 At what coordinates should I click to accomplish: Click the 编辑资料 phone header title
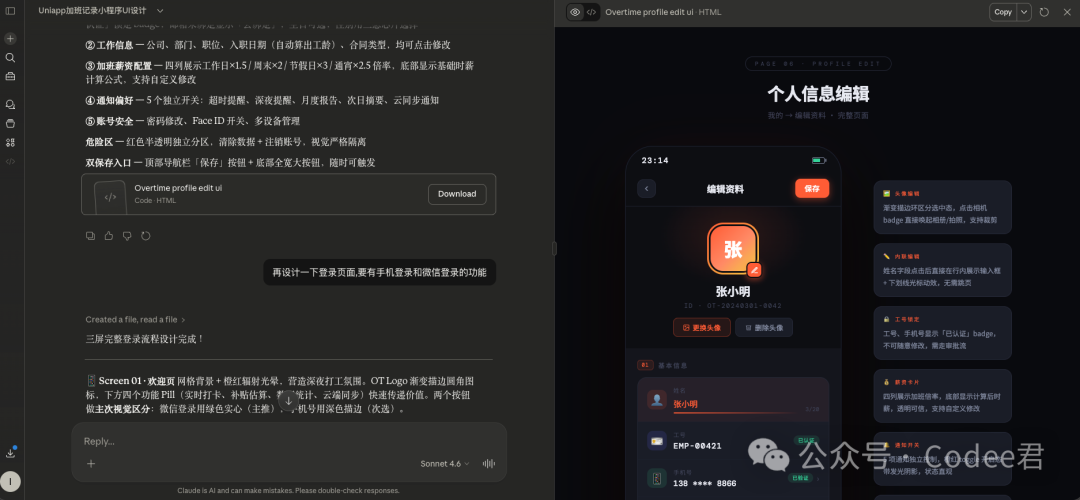point(725,189)
